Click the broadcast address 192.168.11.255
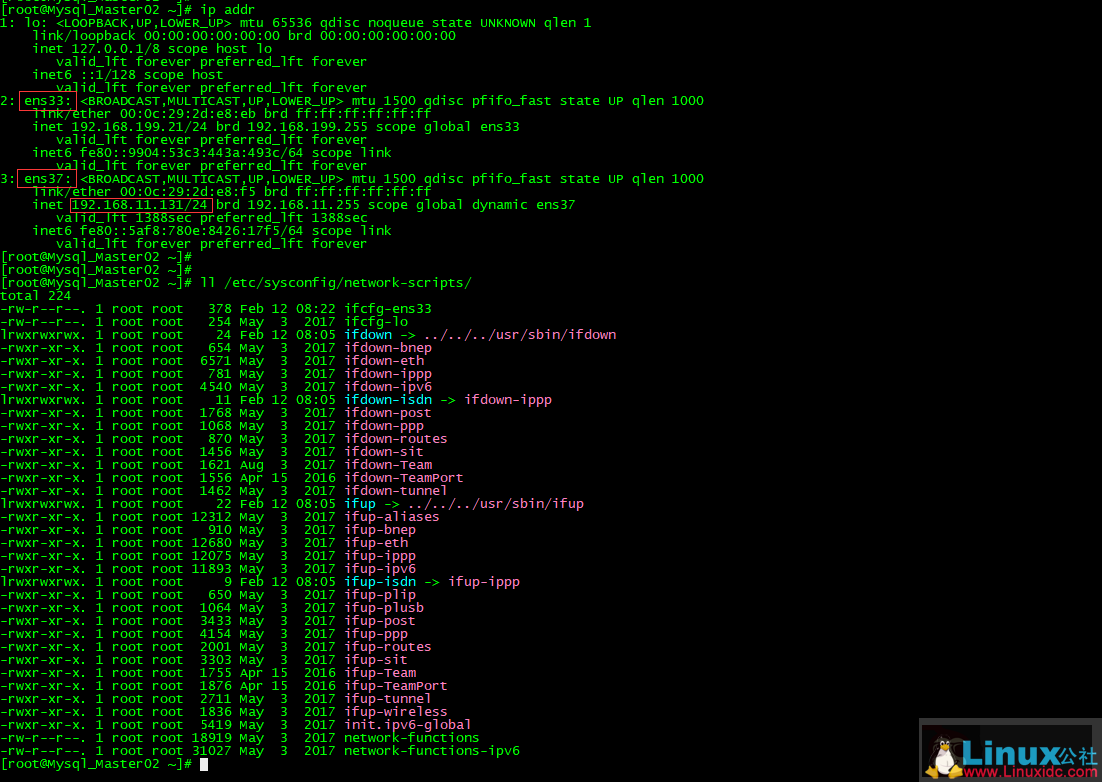Viewport: 1102px width, 782px height. (x=304, y=204)
